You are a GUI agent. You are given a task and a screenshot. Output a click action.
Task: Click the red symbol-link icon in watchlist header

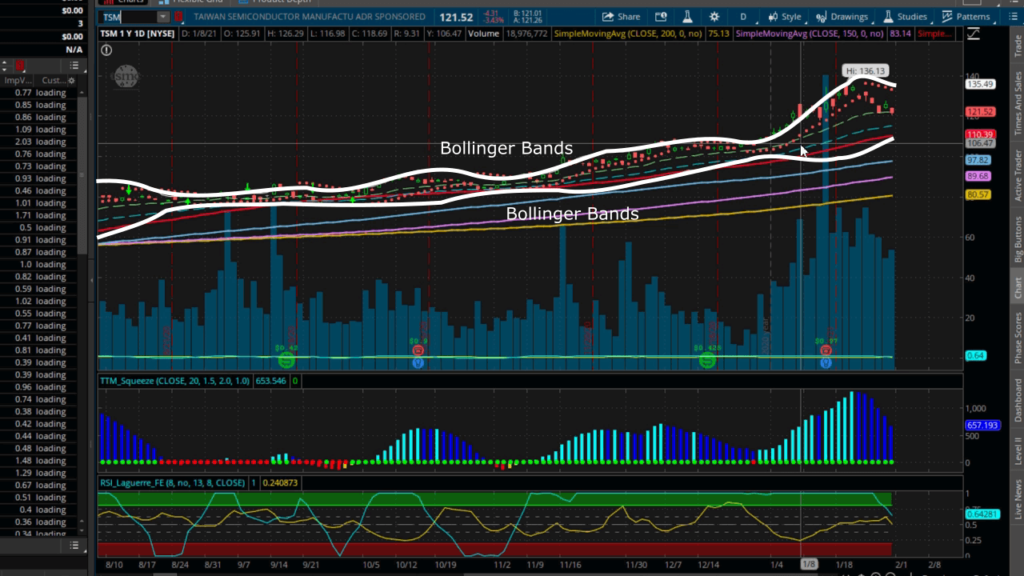[20, 65]
